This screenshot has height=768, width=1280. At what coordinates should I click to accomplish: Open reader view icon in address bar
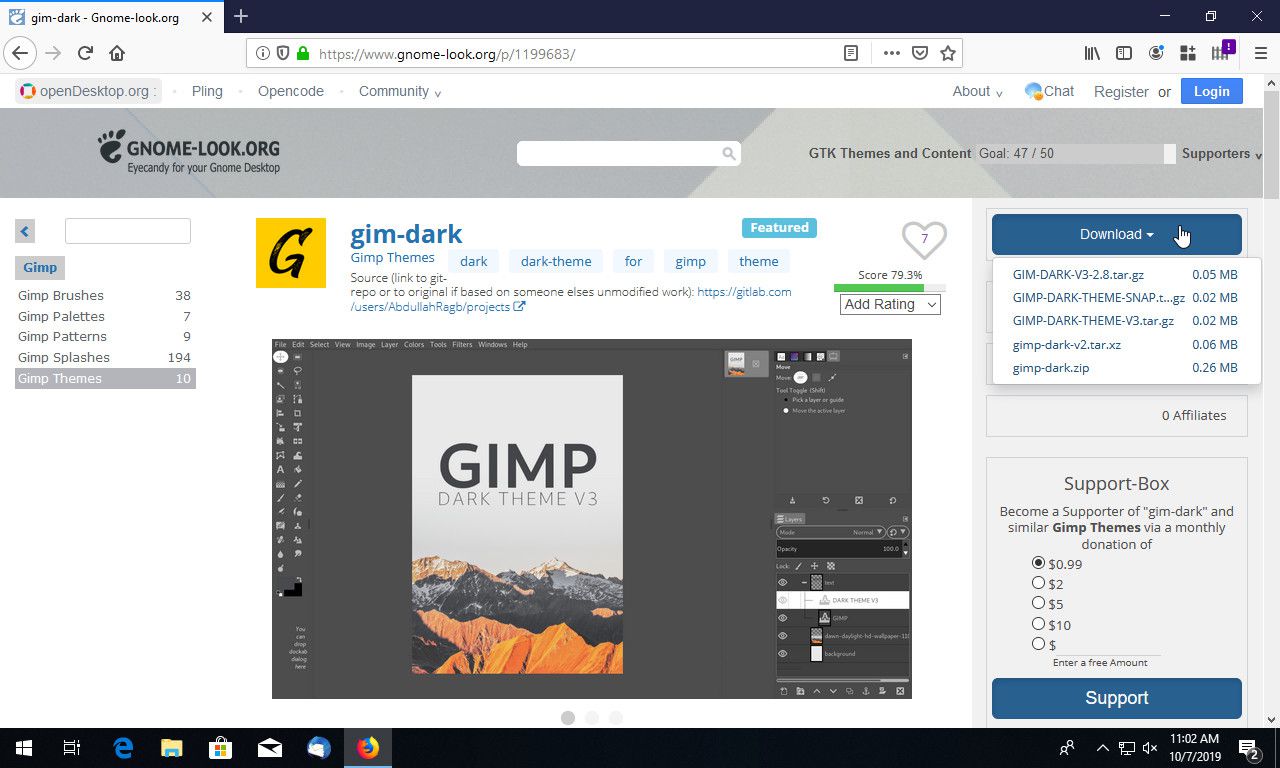[x=851, y=54]
